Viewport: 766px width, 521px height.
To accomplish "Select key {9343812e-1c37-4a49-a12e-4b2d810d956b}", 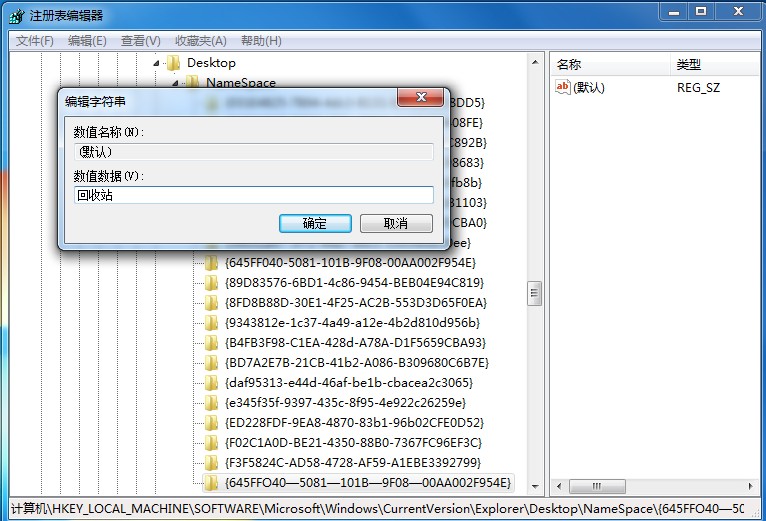I will click(x=352, y=323).
